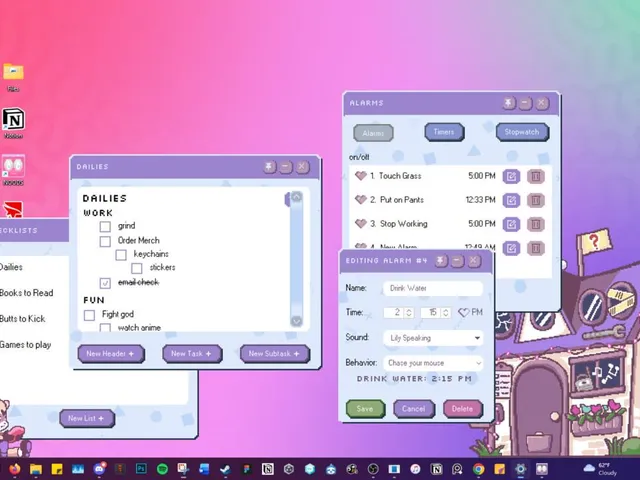Click the alarm Name field with Drink Water
The image size is (640, 480).
(433, 288)
